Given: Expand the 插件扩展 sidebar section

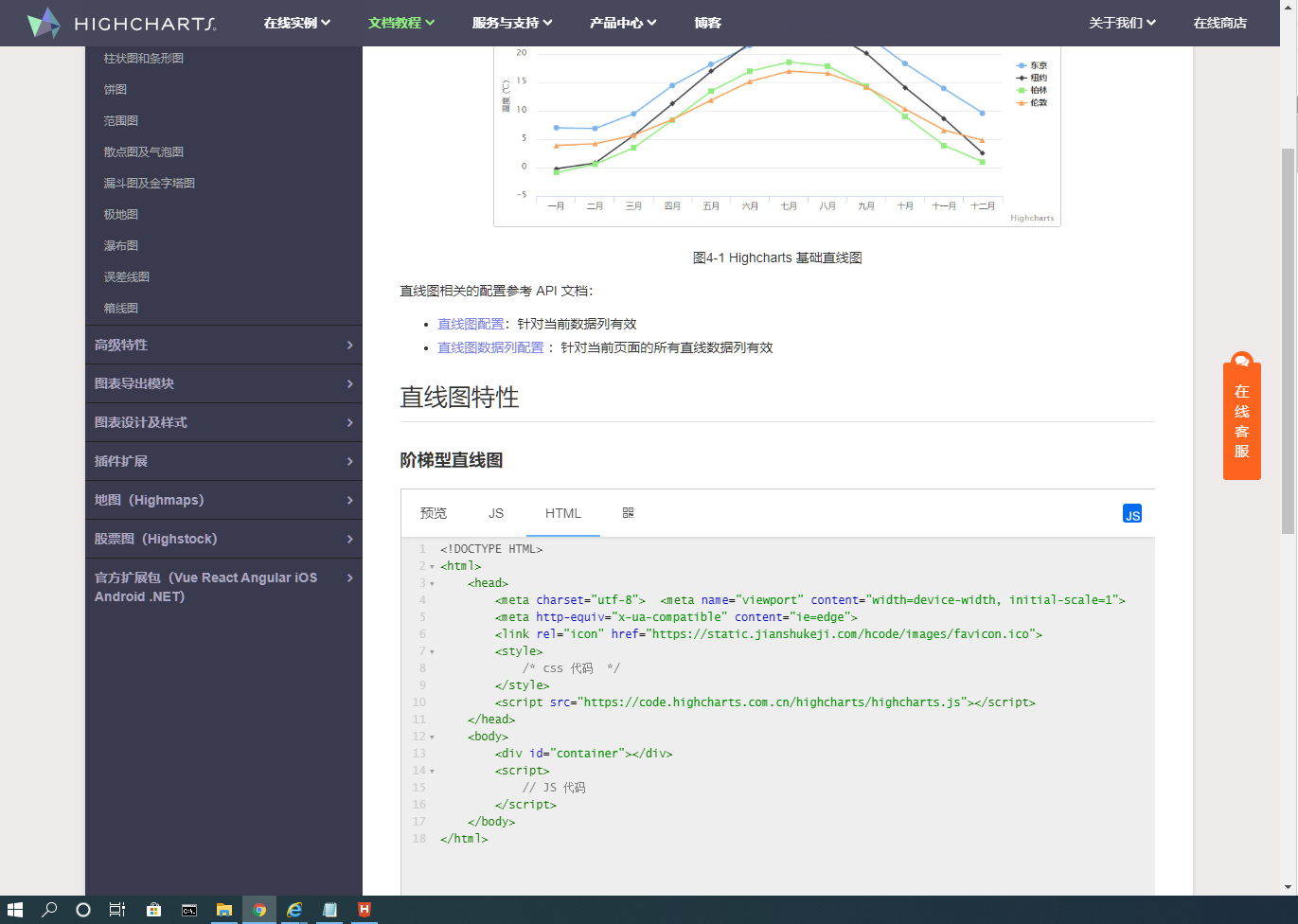Looking at the screenshot, I should coord(223,461).
